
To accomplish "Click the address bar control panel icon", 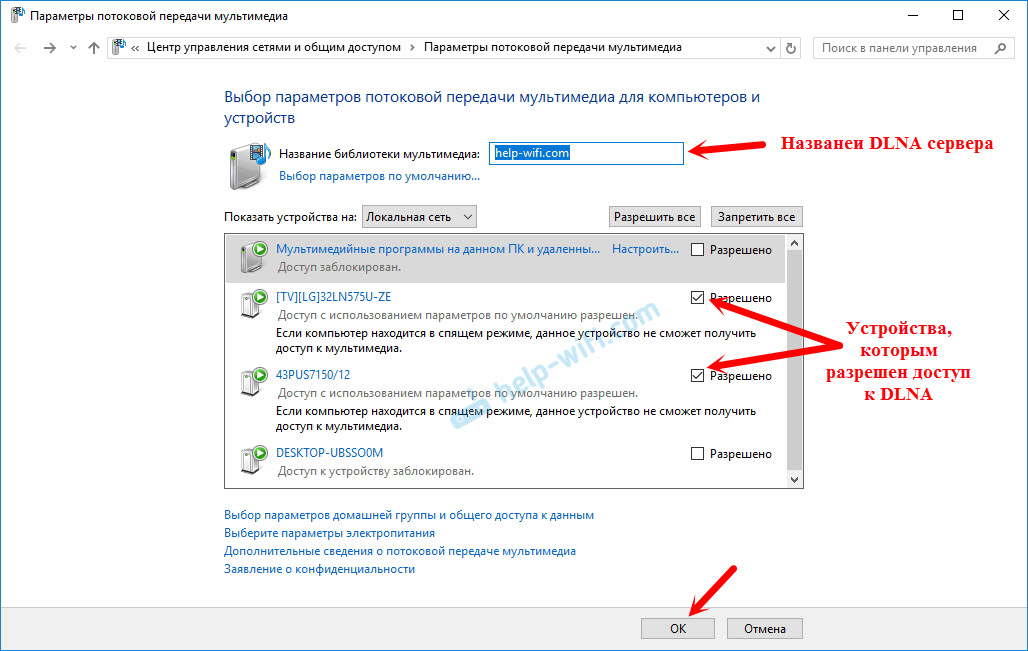I will [x=119, y=47].
